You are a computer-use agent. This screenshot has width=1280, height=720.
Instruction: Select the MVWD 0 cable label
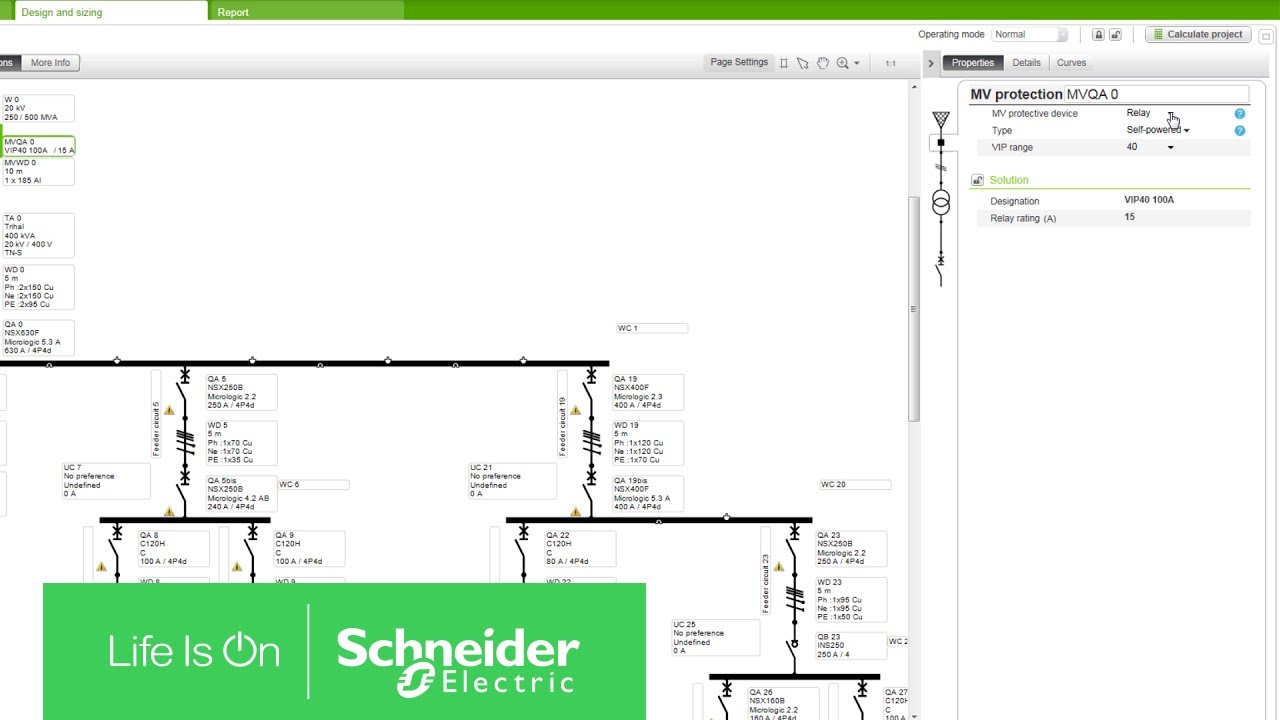[38, 171]
